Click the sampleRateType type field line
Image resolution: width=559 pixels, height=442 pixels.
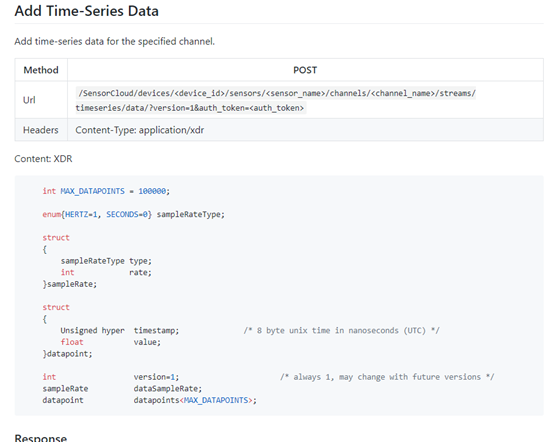tap(106, 261)
